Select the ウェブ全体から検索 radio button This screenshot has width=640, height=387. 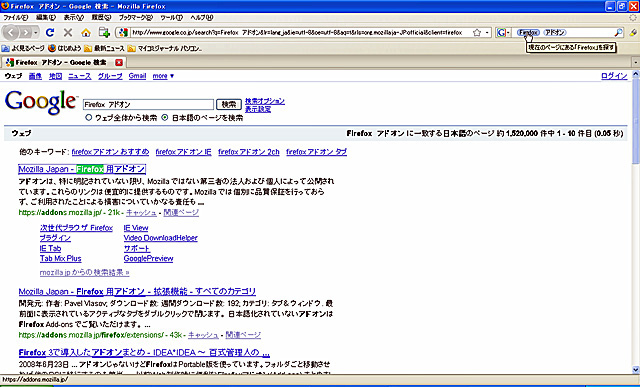point(89,118)
